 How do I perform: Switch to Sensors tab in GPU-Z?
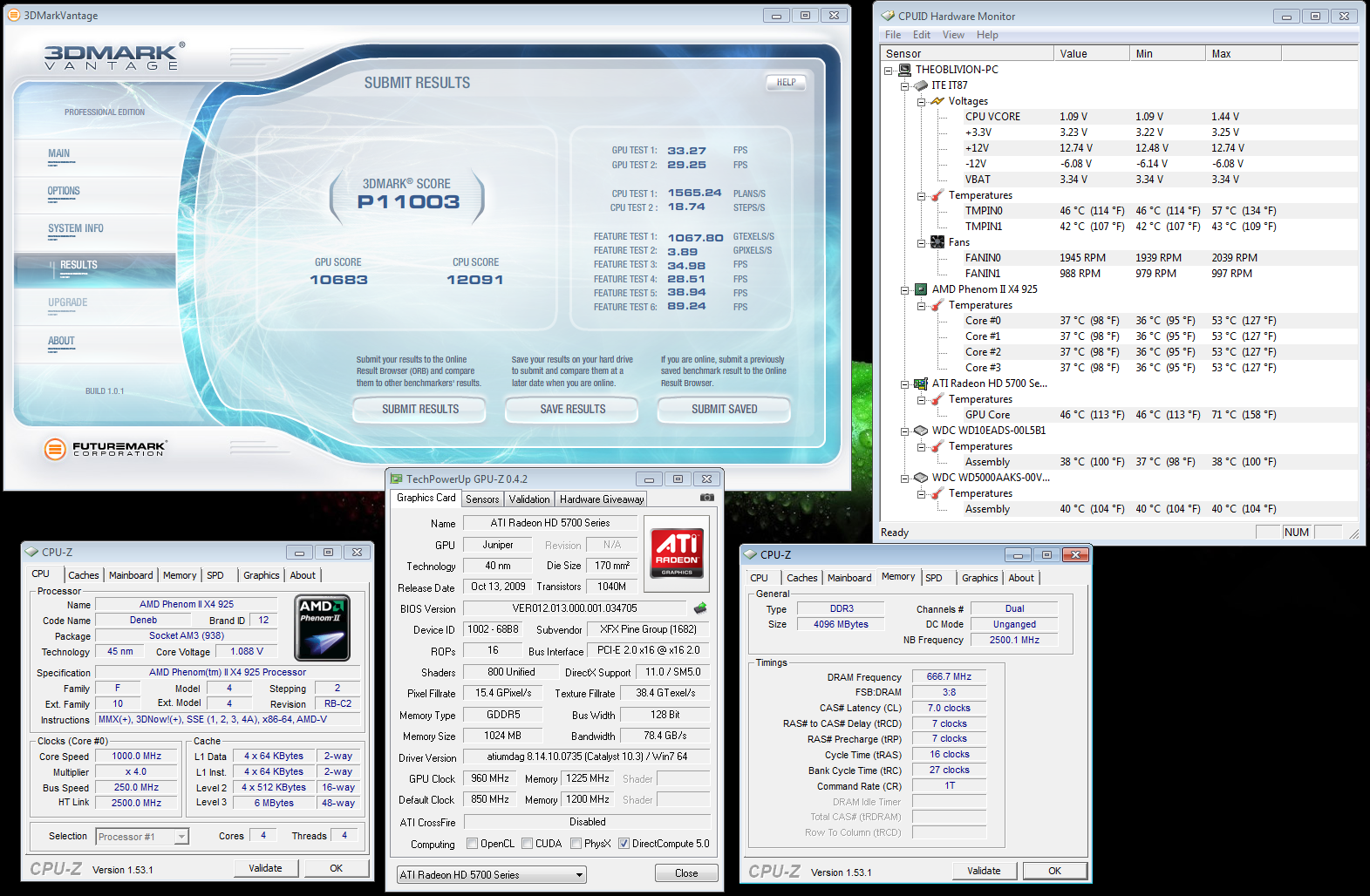pos(482,499)
